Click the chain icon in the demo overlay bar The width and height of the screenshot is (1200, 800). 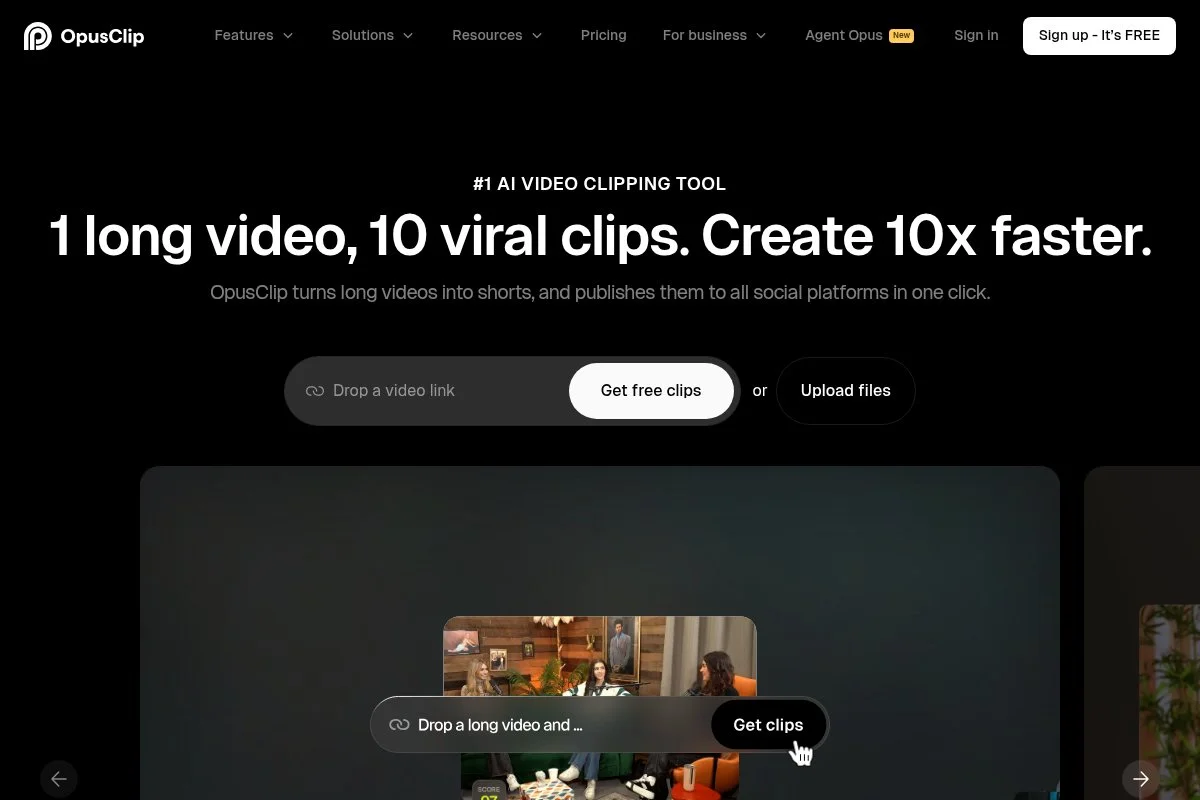pyautogui.click(x=399, y=724)
